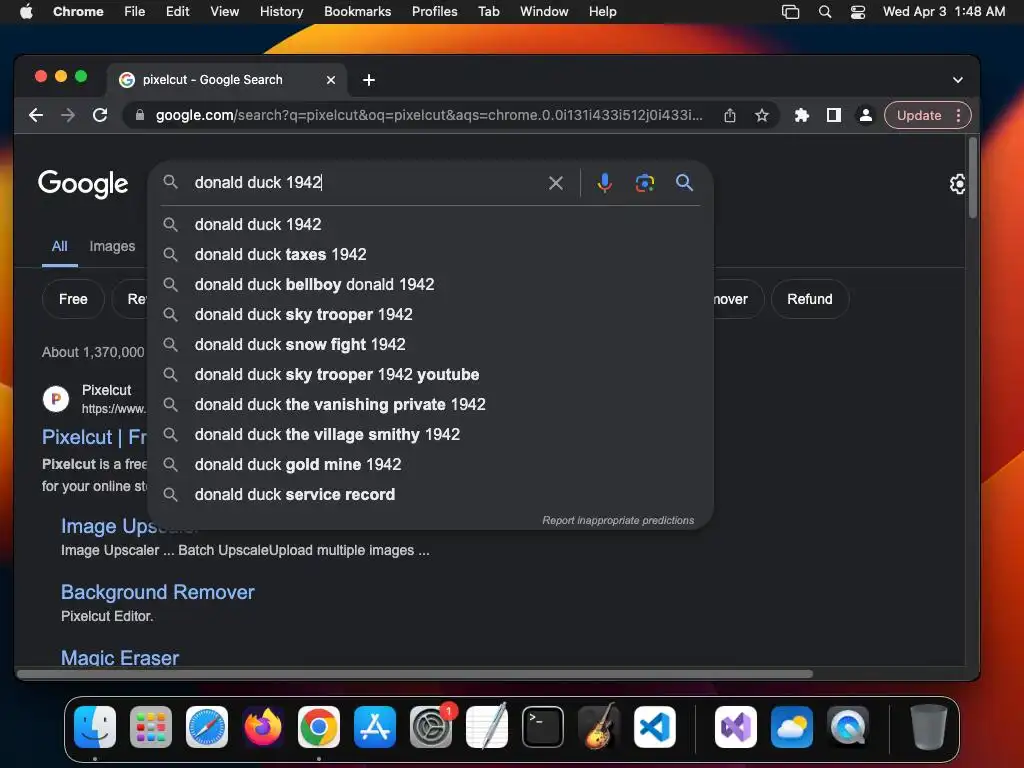Reload the page
Image resolution: width=1024 pixels, height=768 pixels.
pyautogui.click(x=100, y=116)
